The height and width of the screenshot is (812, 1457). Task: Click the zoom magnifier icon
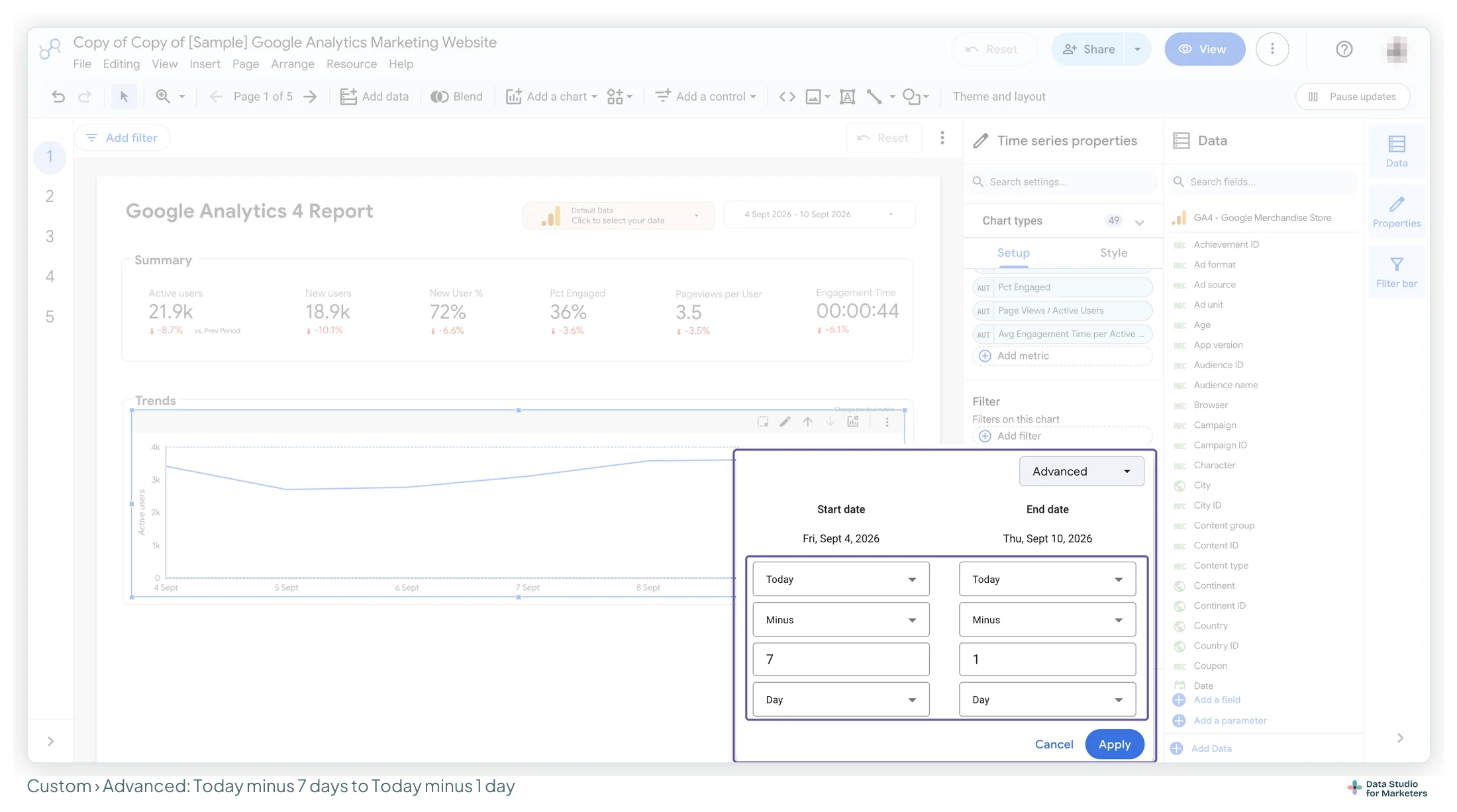coord(163,97)
